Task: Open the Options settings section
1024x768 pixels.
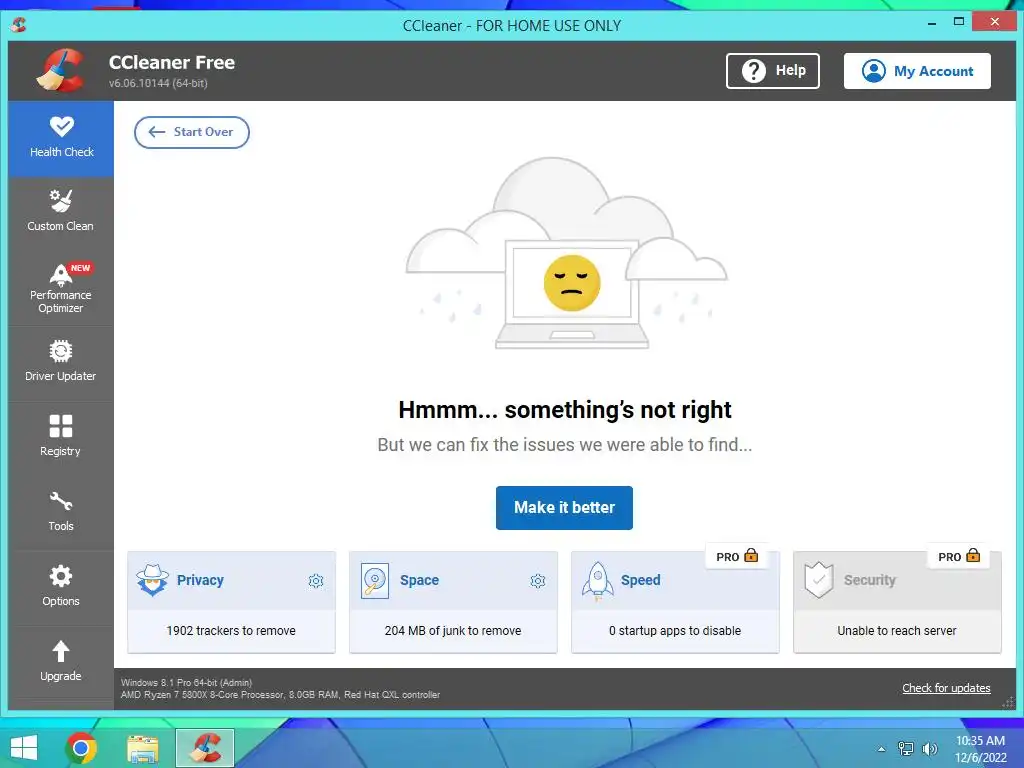Action: pyautogui.click(x=61, y=588)
